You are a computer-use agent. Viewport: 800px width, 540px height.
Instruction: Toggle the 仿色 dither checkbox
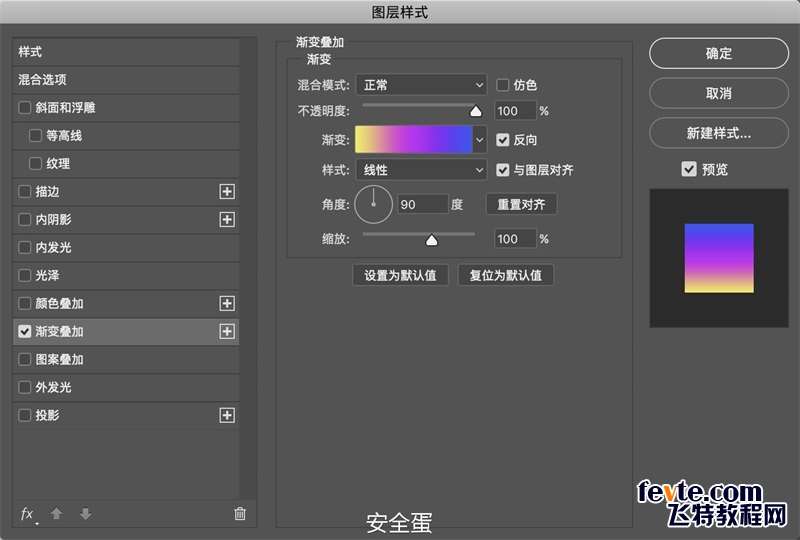click(x=503, y=85)
